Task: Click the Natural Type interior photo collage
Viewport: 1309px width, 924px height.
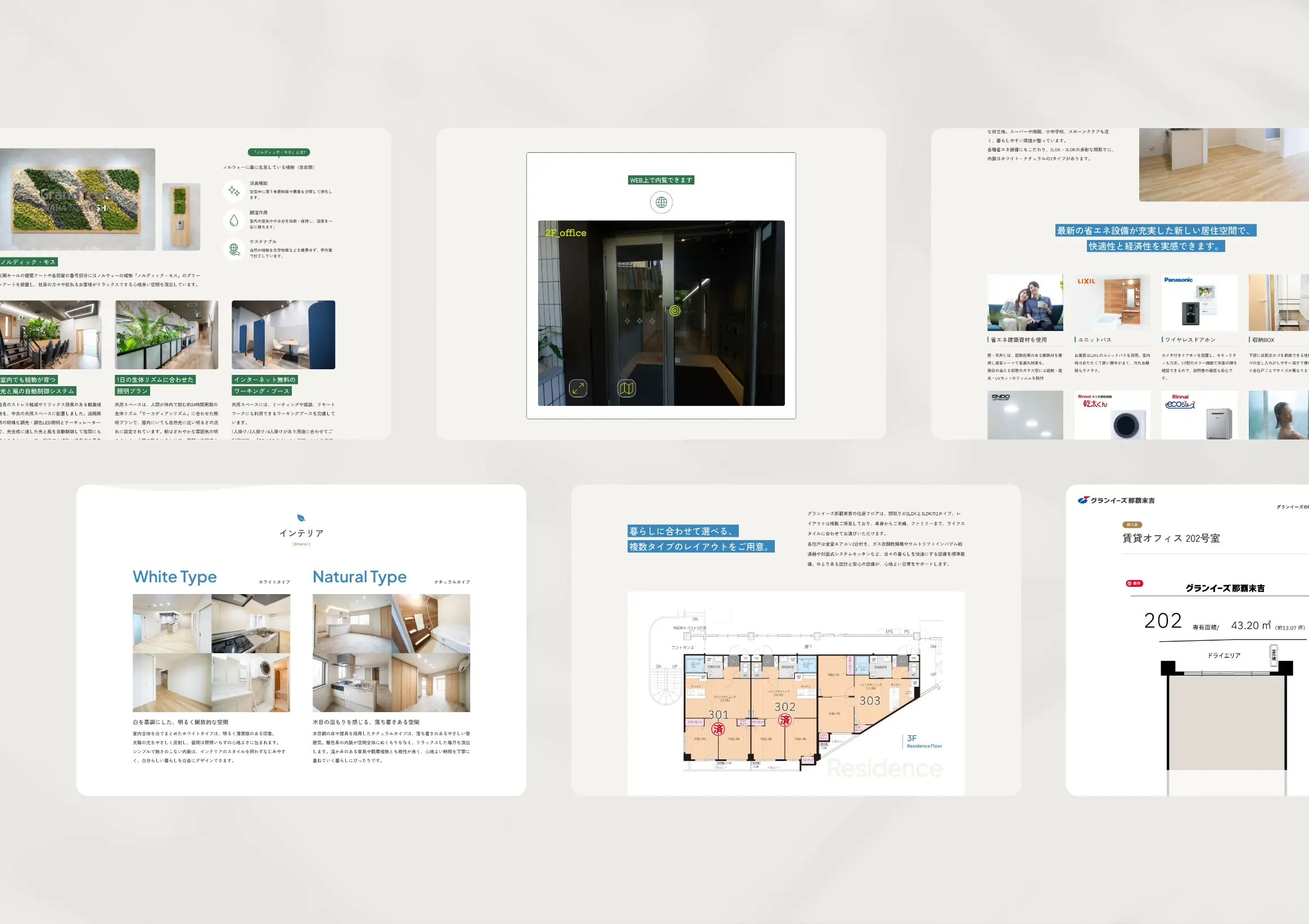Action: point(391,653)
